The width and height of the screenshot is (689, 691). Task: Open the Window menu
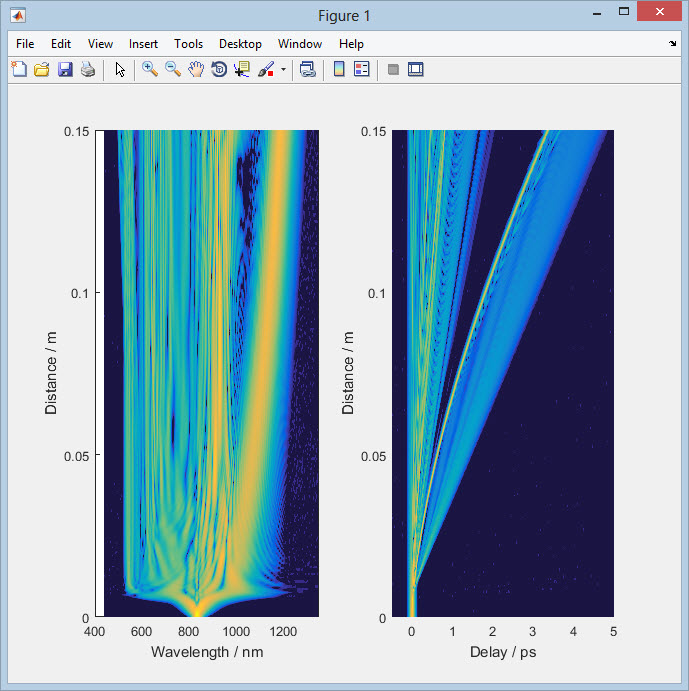coord(300,44)
